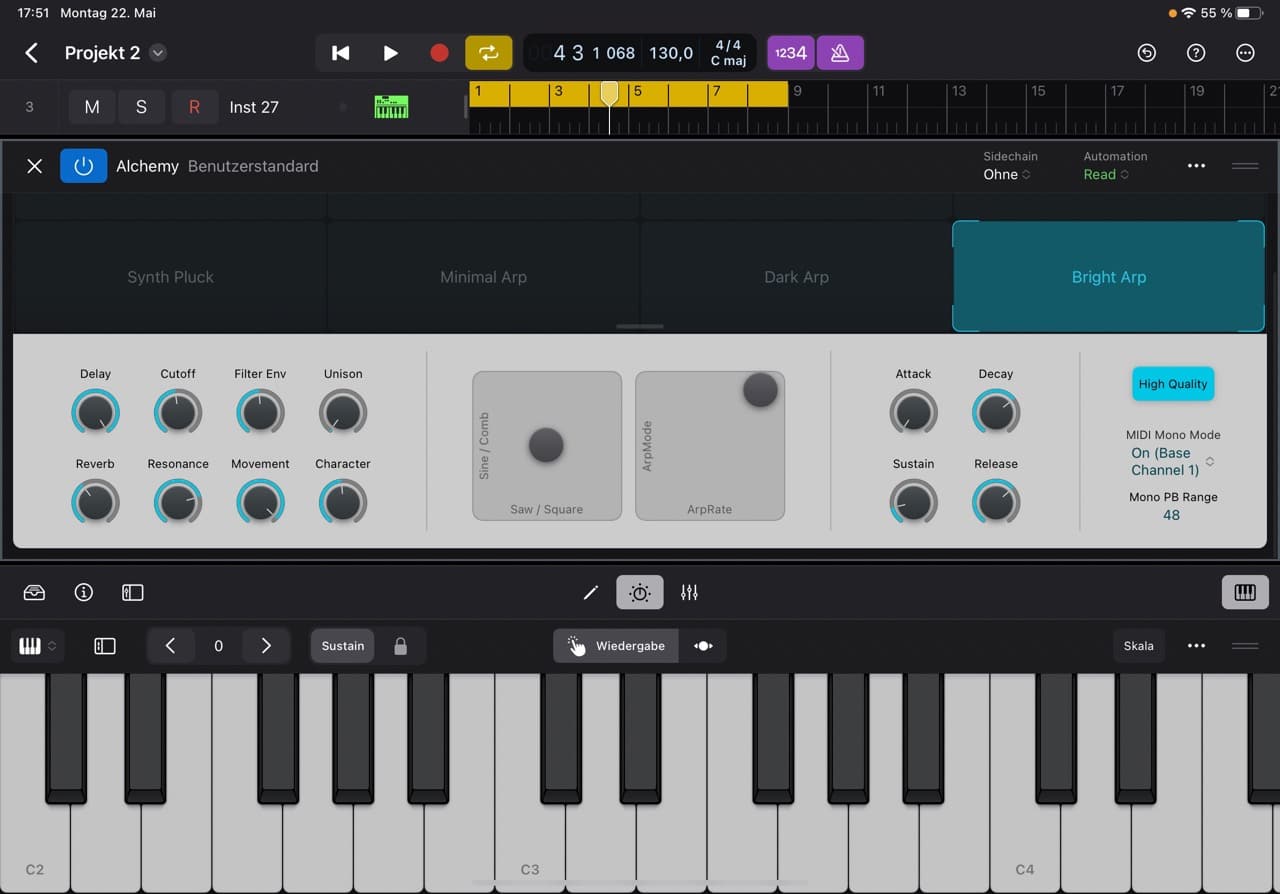Screen dimensions: 1280x894
Task: Click the Delay knob
Action: [x=95, y=412]
